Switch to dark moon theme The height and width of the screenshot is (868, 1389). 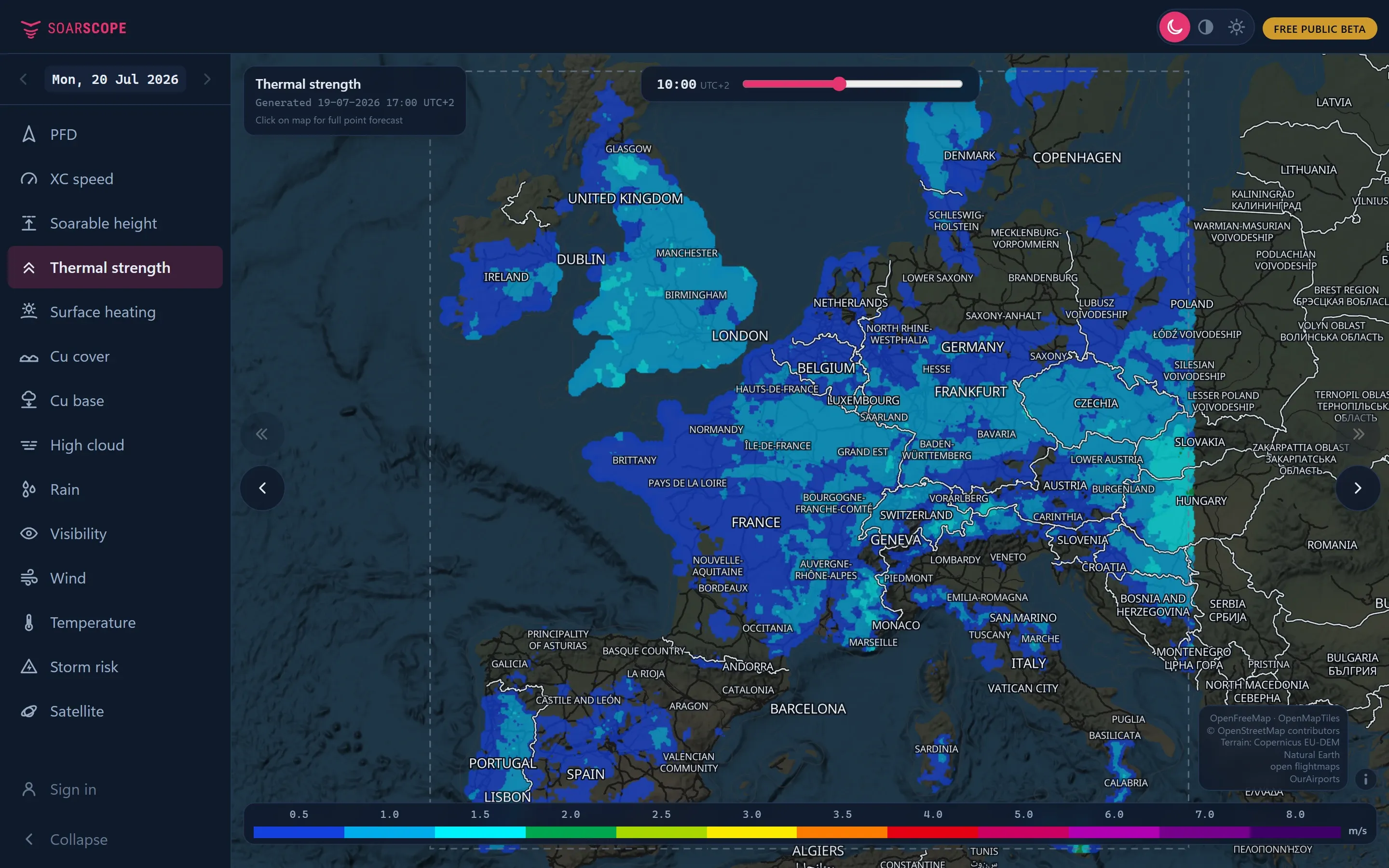click(x=1174, y=27)
